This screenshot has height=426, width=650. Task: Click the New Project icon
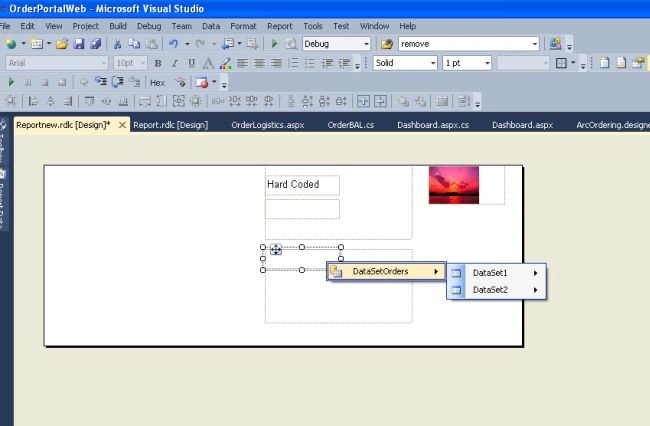point(11,44)
